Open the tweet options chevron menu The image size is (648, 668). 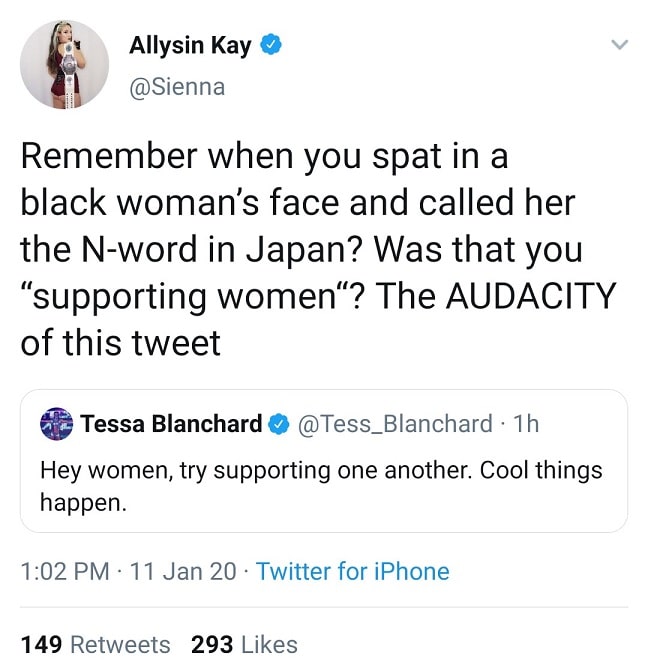[x=619, y=45]
